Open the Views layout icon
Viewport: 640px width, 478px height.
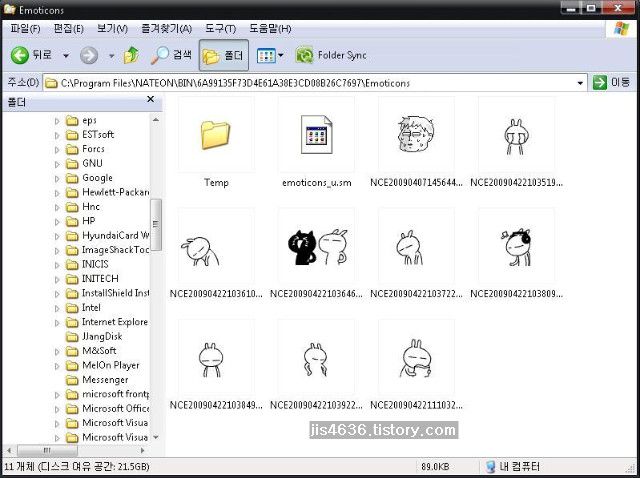pyautogui.click(x=266, y=56)
